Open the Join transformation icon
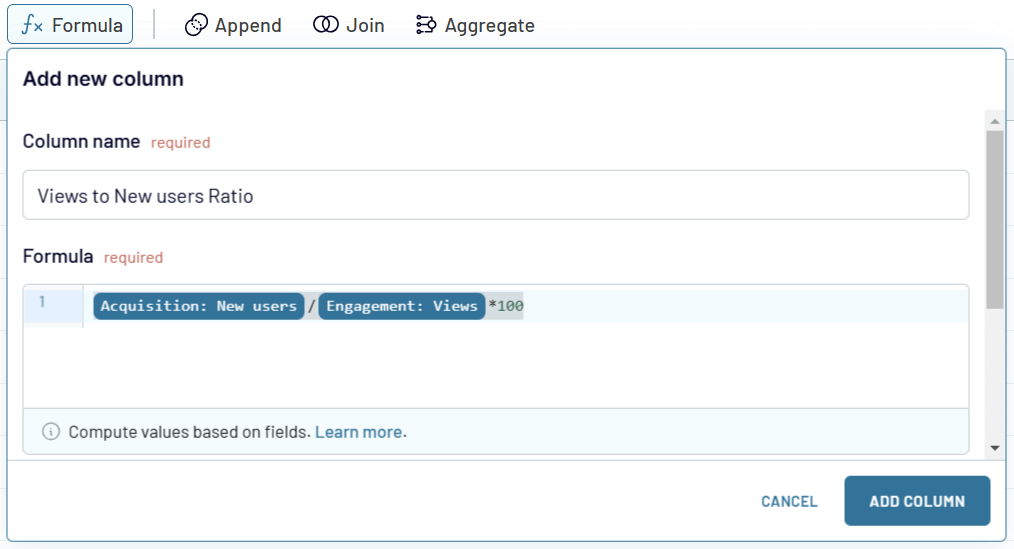Viewport: 1014px width, 549px height. (326, 25)
